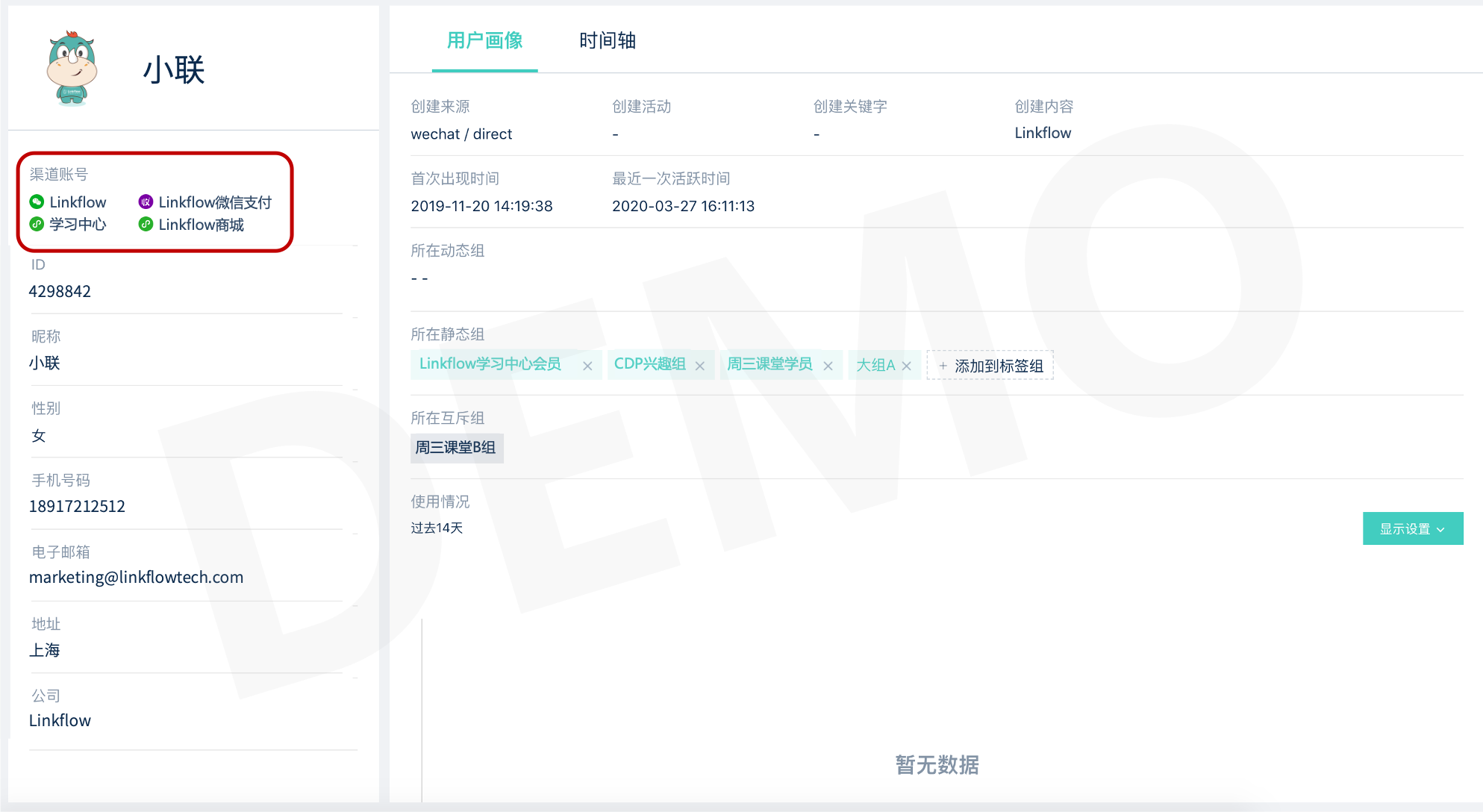Click 添加到标签组 button

pos(990,366)
